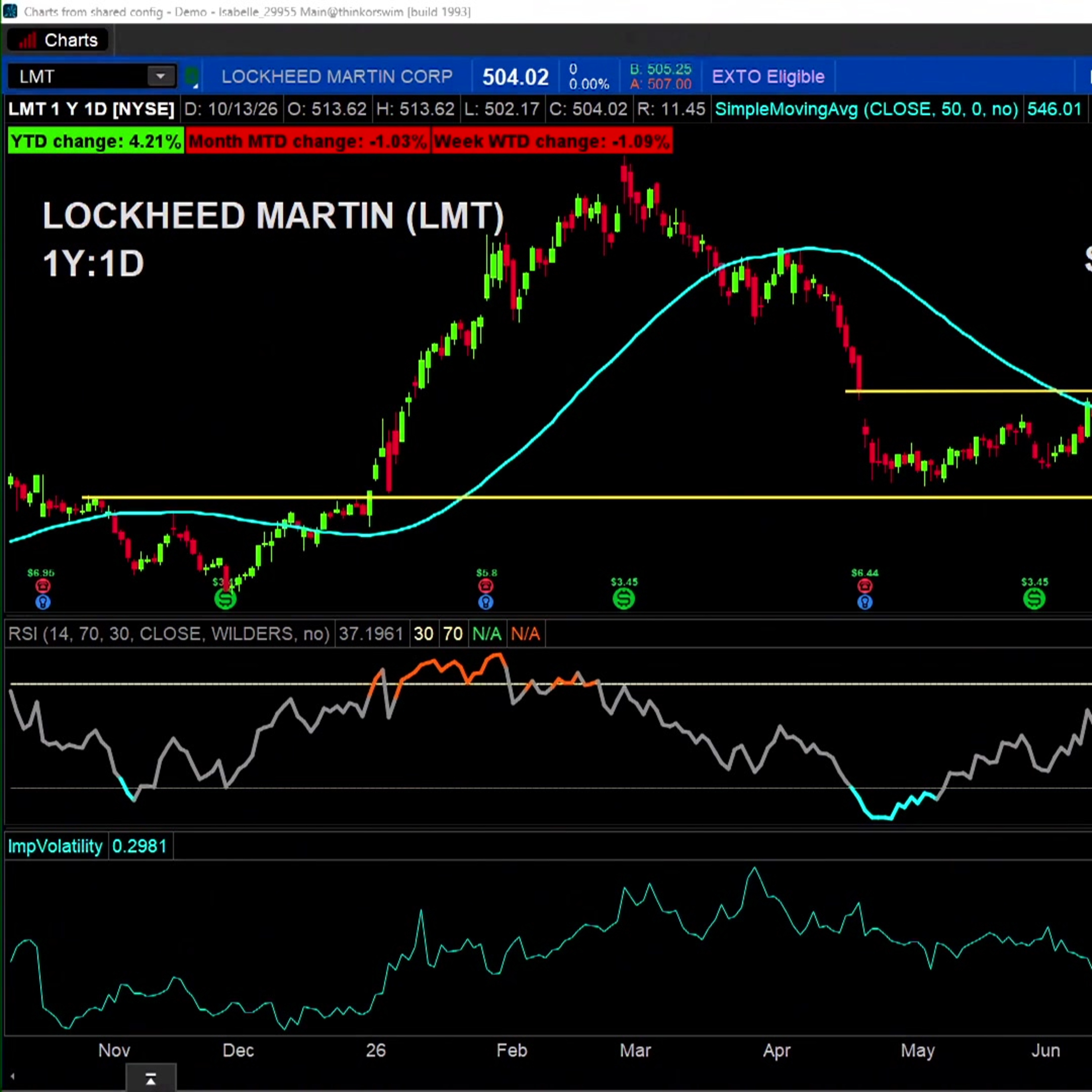This screenshot has height=1092, width=1092.
Task: Click the ask value A: 507.00
Action: tap(661, 84)
